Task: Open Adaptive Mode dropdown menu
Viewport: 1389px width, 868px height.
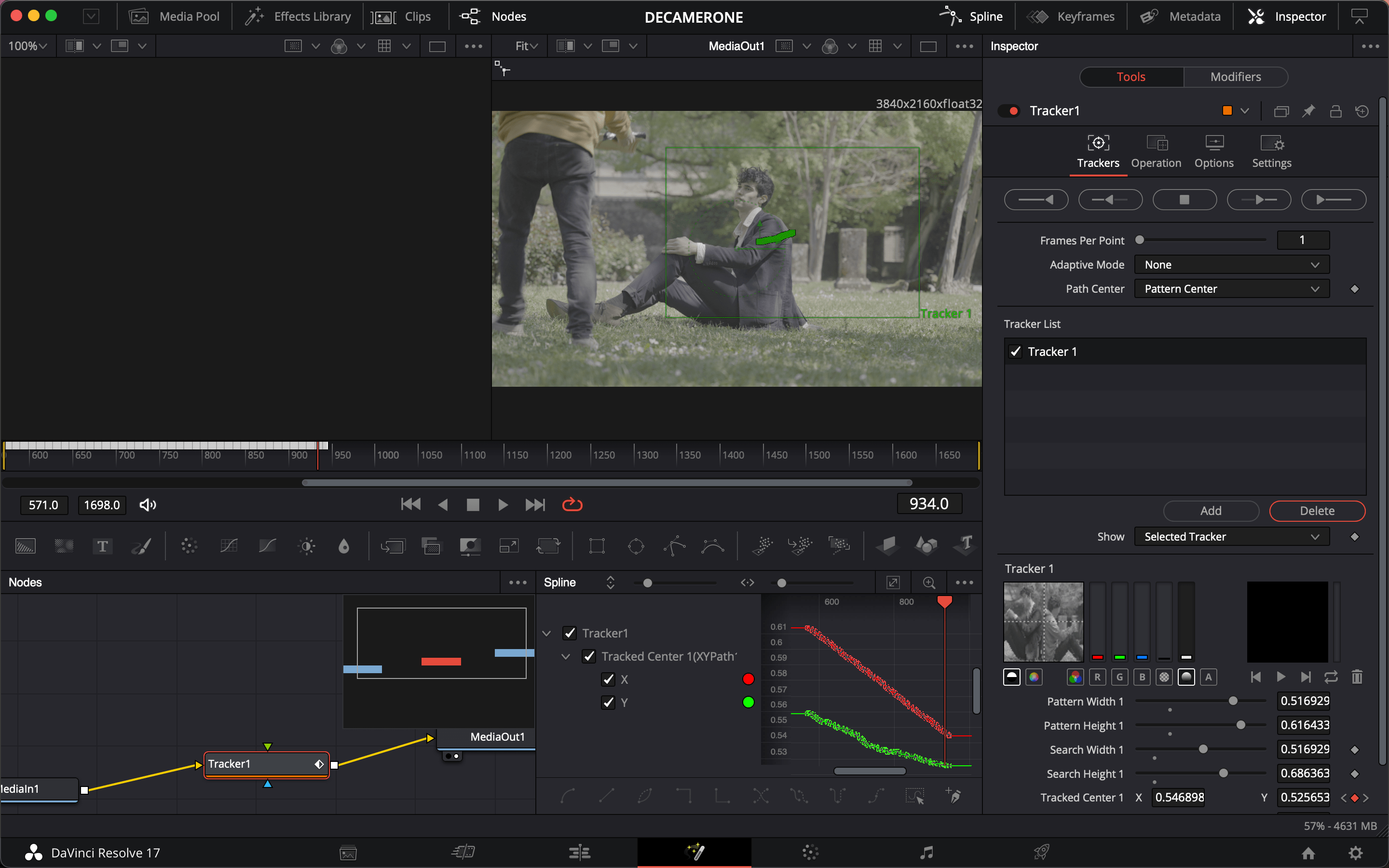Action: 1230,264
